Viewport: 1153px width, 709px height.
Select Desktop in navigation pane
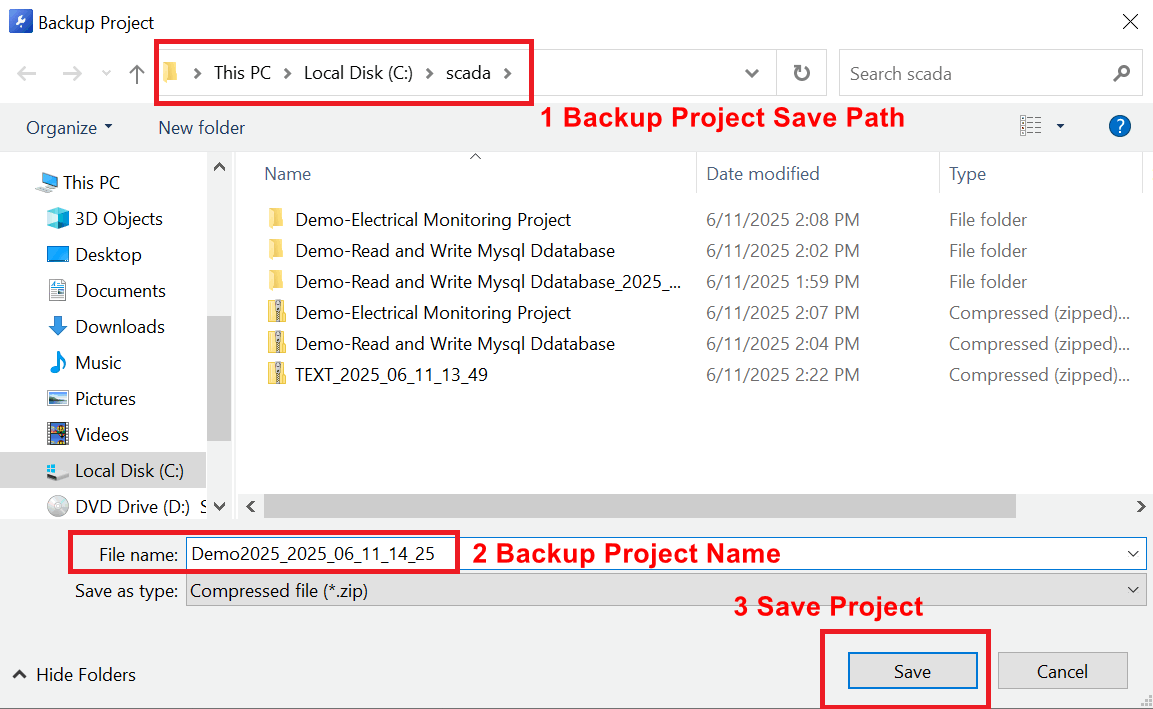click(x=94, y=254)
